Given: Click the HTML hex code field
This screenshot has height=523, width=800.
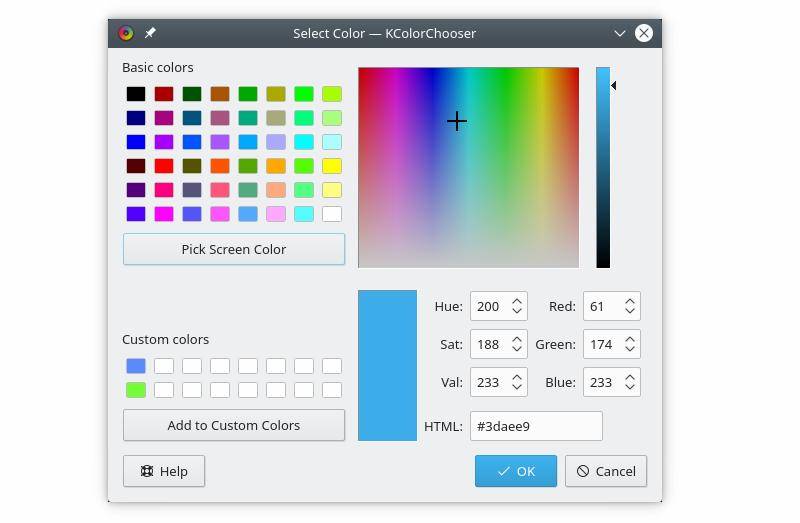Looking at the screenshot, I should coord(536,426).
